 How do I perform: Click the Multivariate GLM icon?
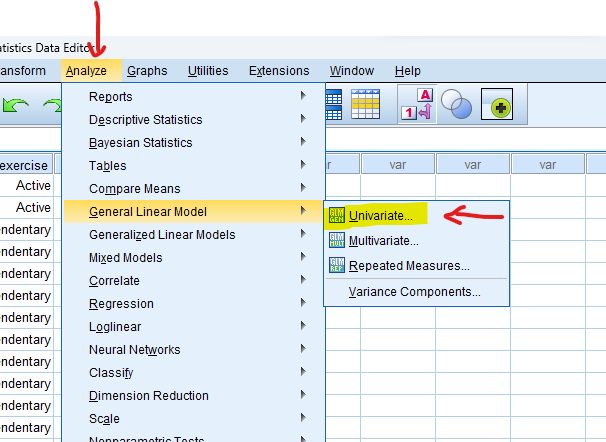tap(336, 241)
